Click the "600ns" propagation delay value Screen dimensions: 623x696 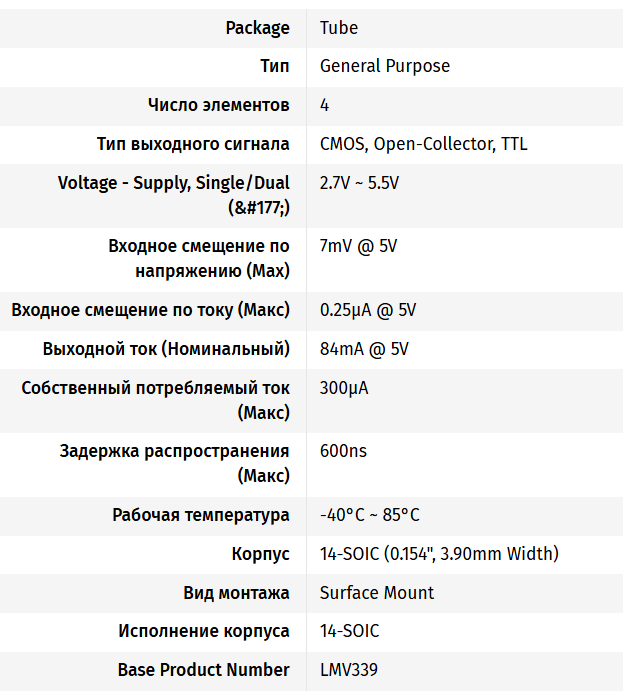(343, 451)
